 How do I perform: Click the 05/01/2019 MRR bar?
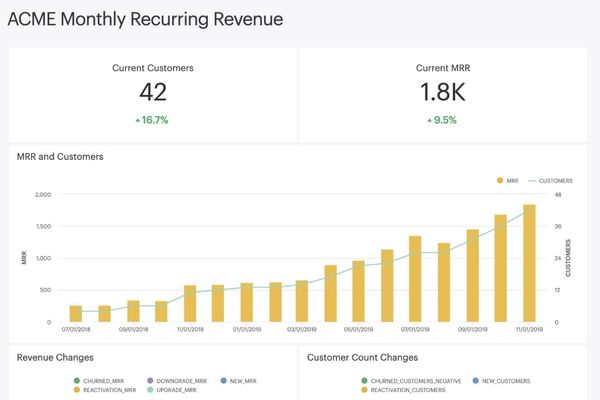click(x=359, y=291)
